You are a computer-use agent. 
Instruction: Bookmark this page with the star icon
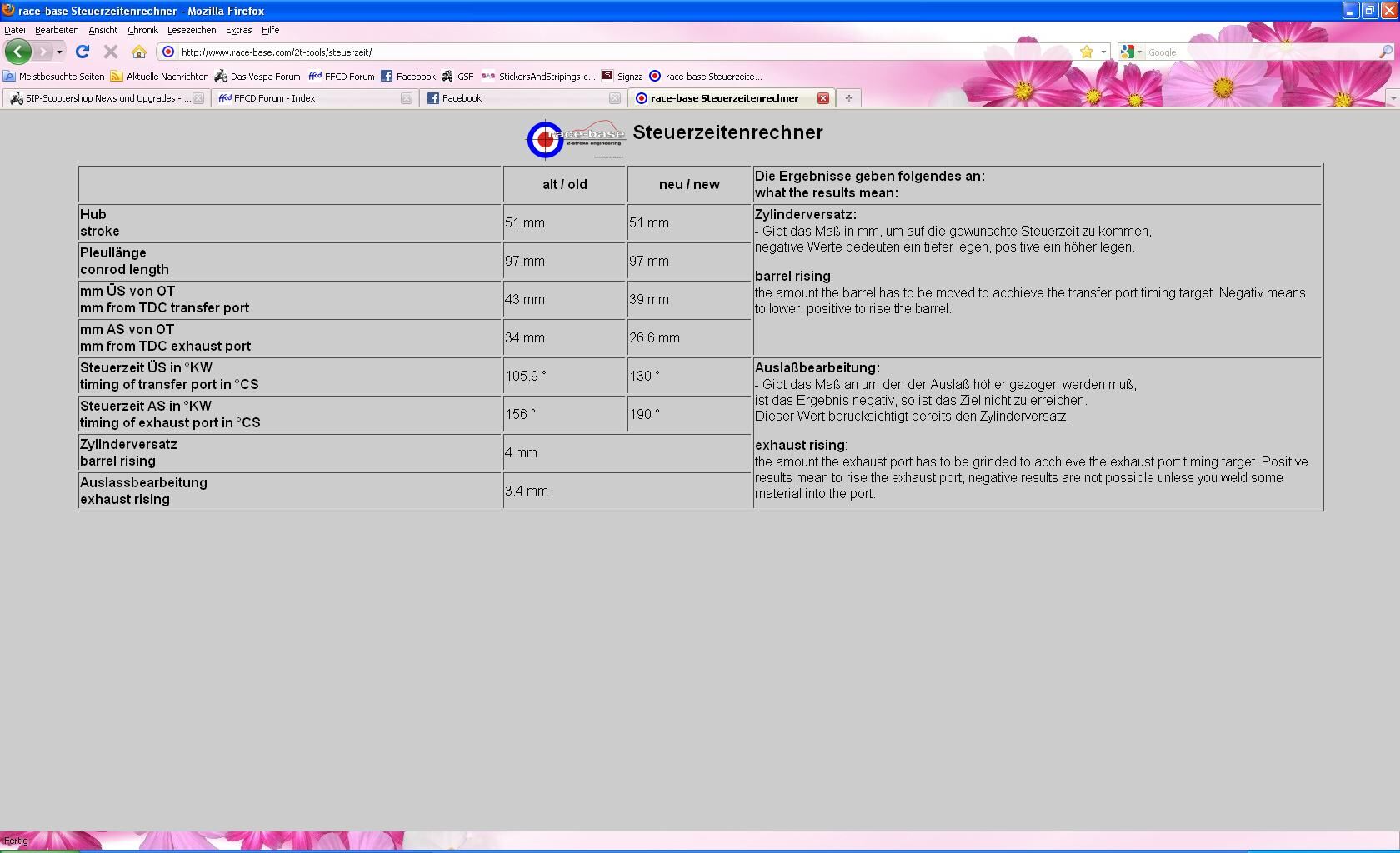[1086, 52]
